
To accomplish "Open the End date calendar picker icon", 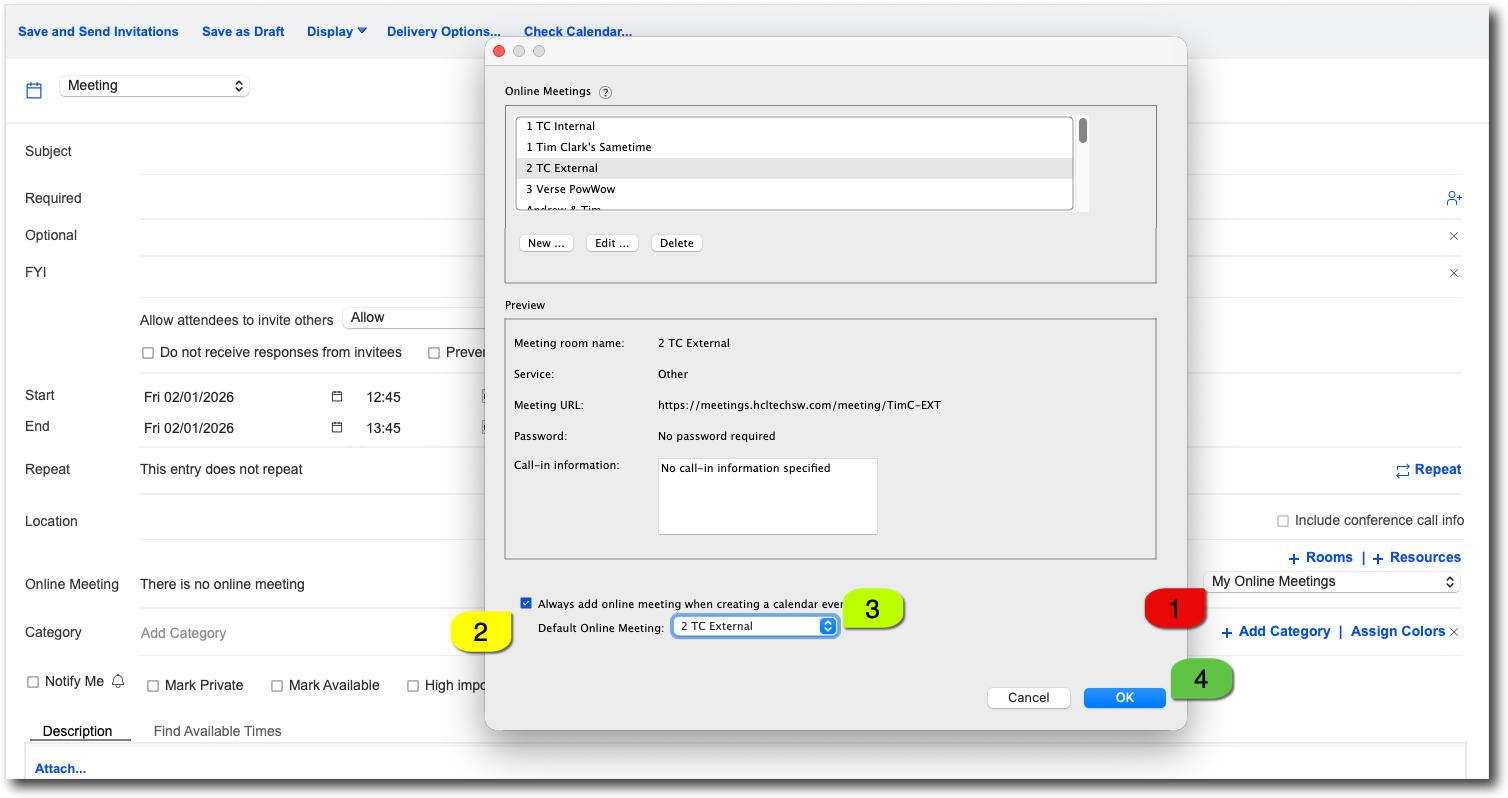I will 337,428.
